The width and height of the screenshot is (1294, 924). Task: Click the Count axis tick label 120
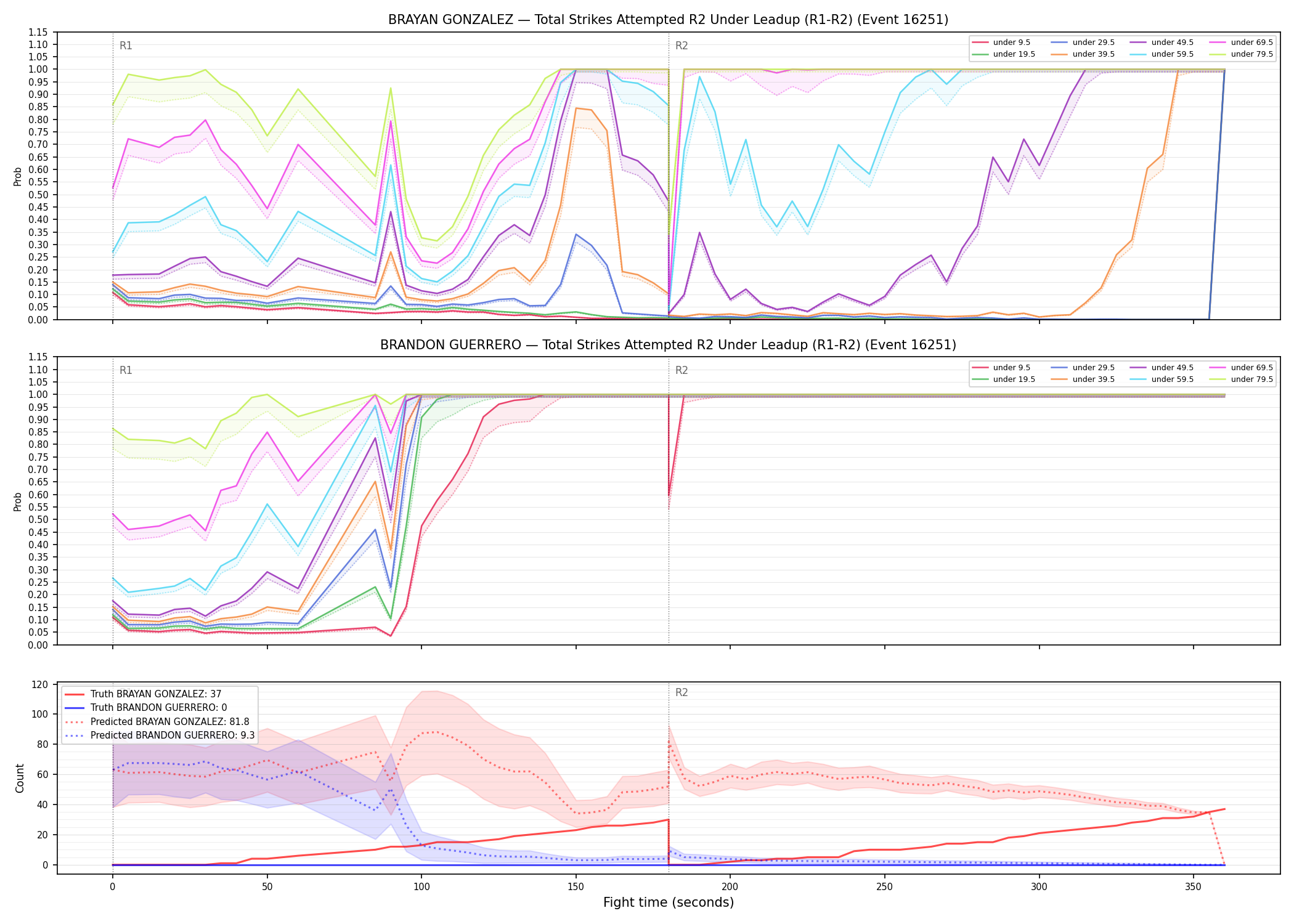tap(40, 684)
